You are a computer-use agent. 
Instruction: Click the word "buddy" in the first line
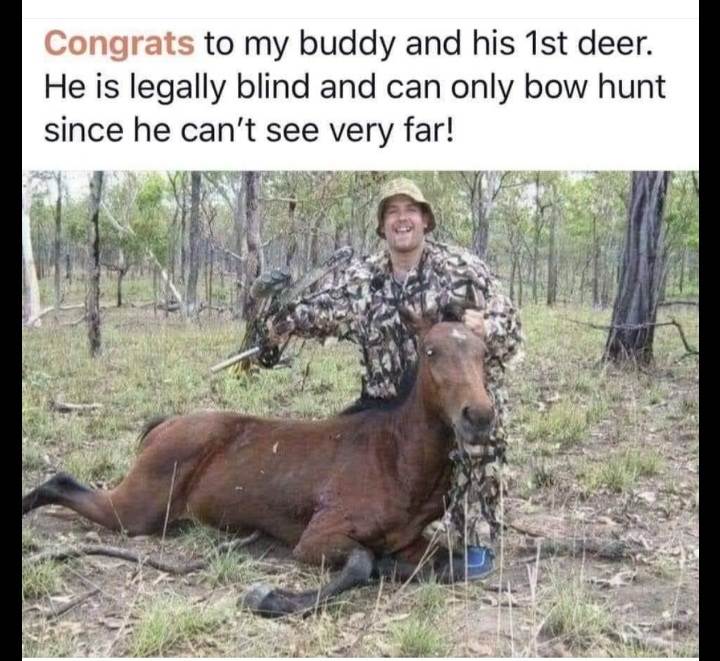(347, 45)
